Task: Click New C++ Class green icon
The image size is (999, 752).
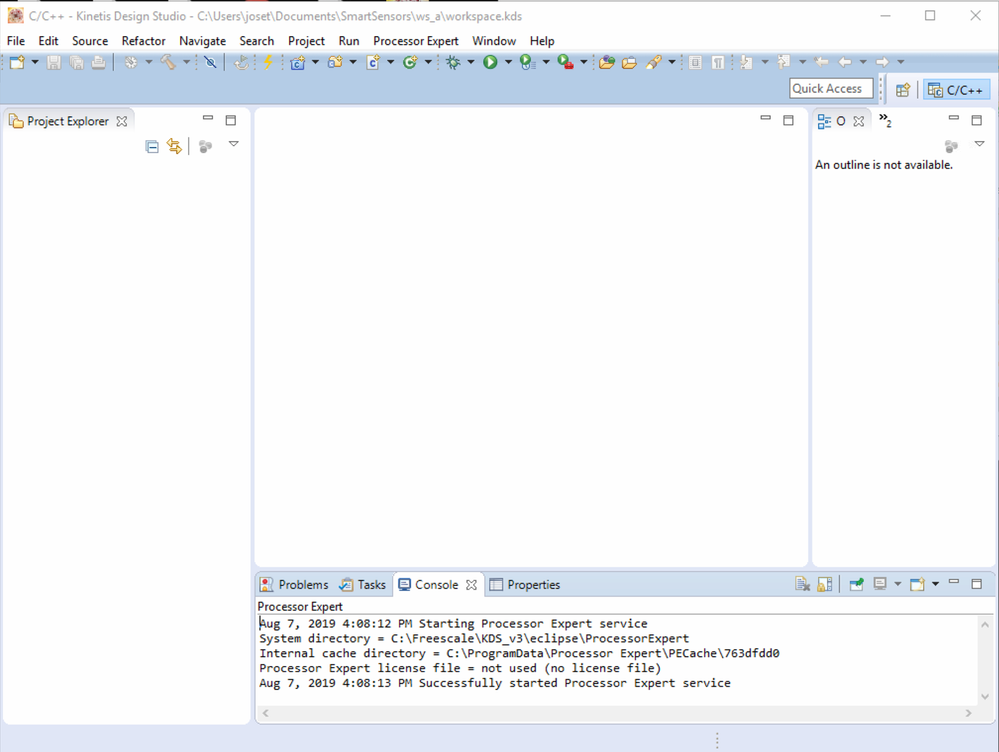Action: 410,62
